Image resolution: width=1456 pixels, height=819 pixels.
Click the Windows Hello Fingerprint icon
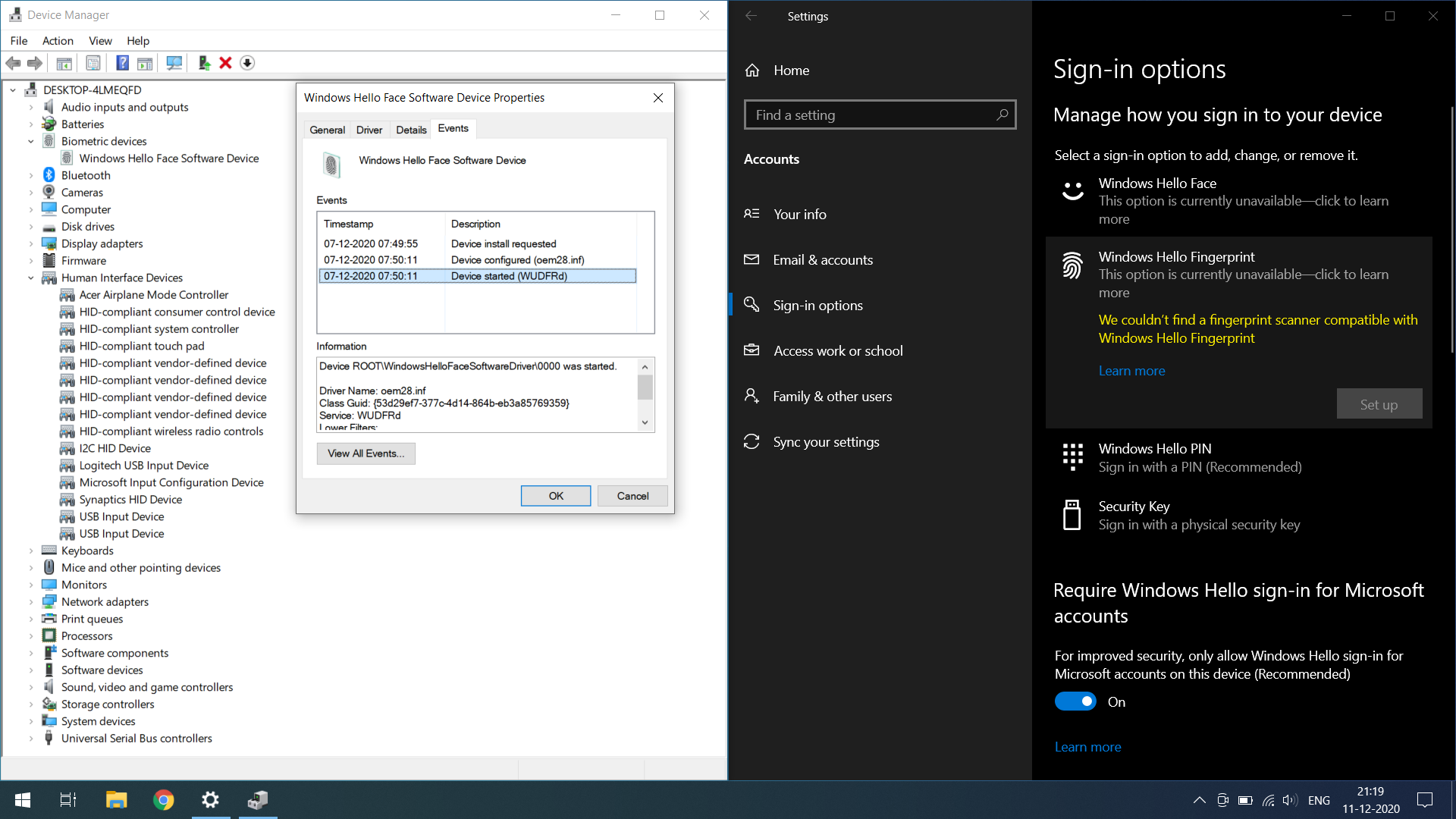pos(1072,265)
